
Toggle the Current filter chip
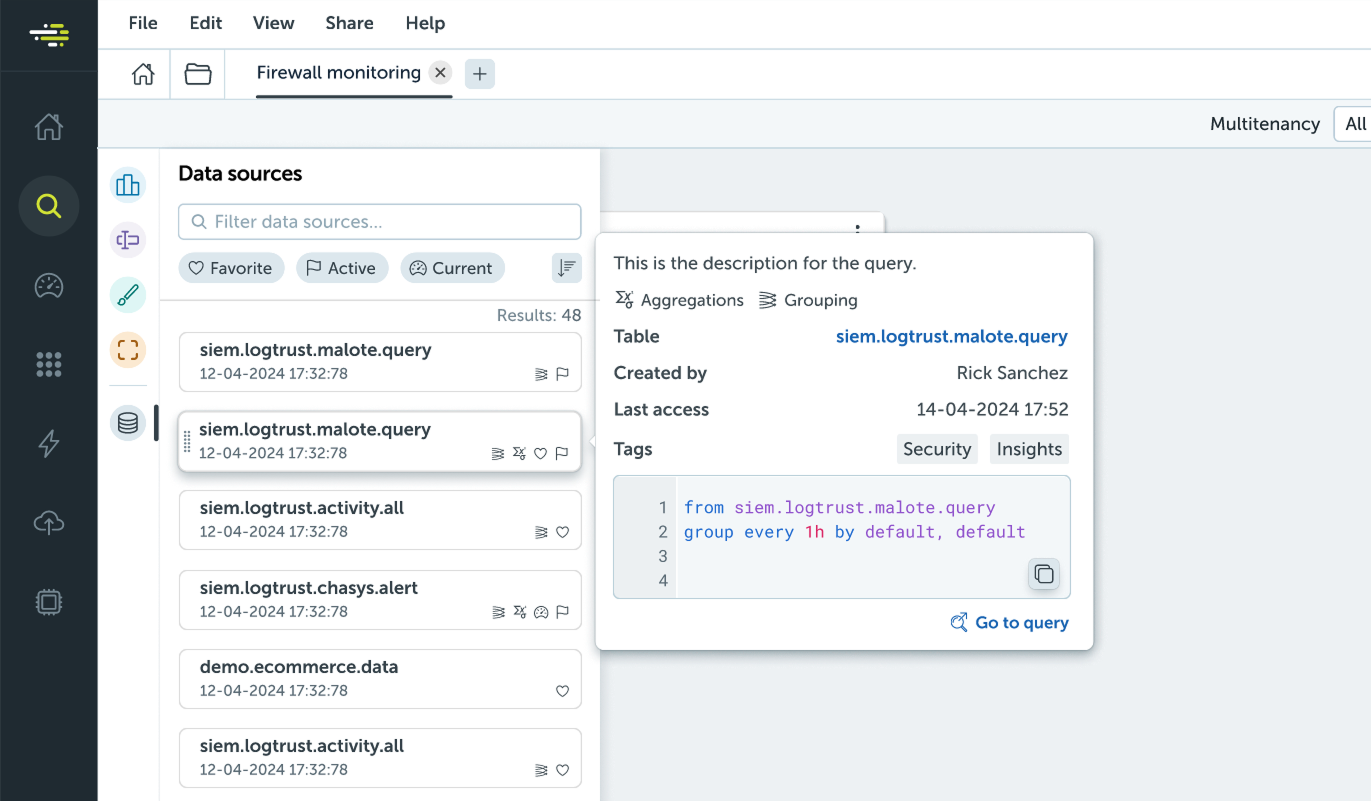[x=452, y=268]
